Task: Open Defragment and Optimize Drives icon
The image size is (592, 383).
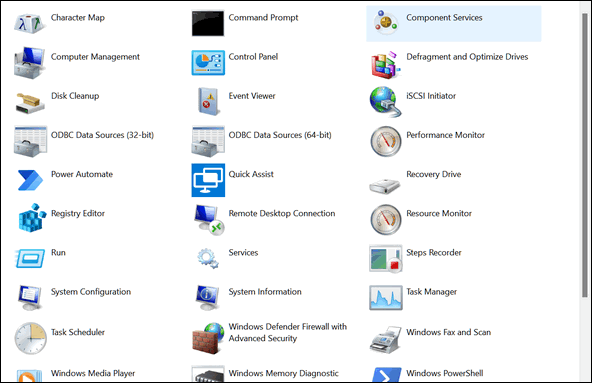Action: [x=385, y=65]
